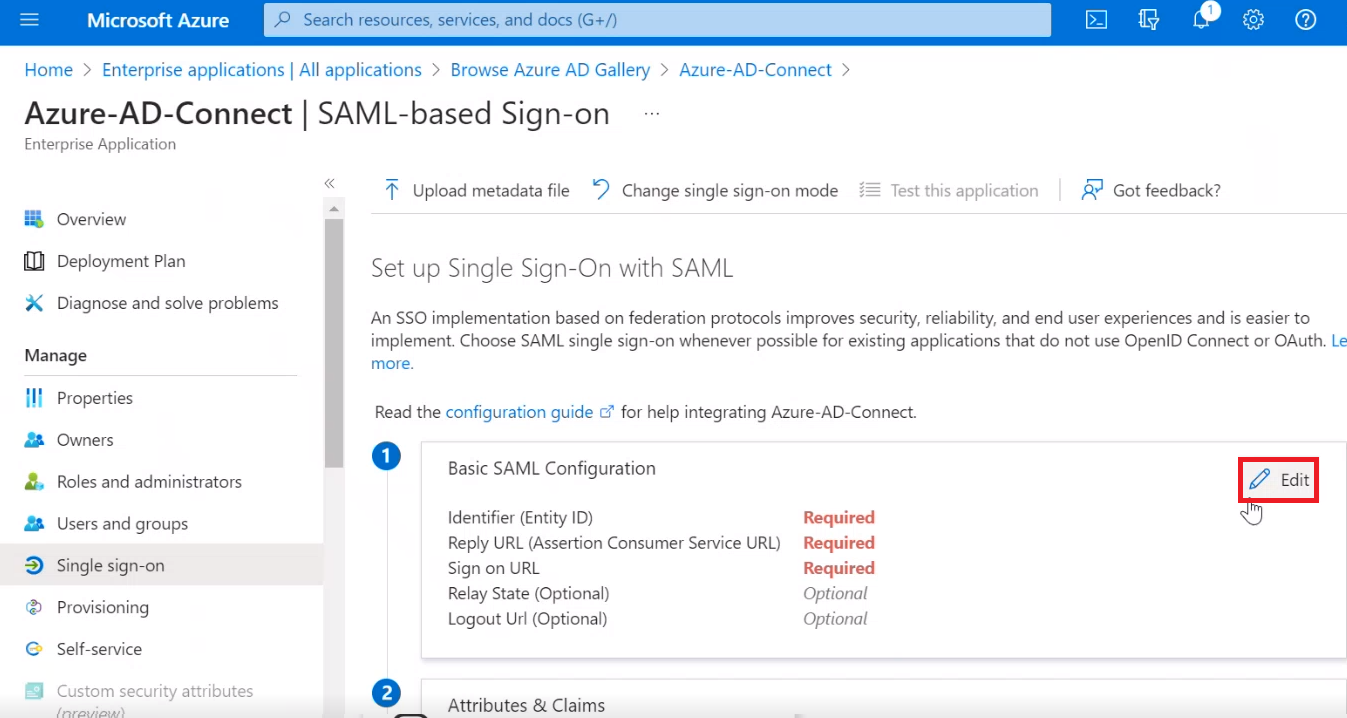Open the Directories and subscriptions filter icon
Screen dimensions: 1347x718
(1149, 20)
